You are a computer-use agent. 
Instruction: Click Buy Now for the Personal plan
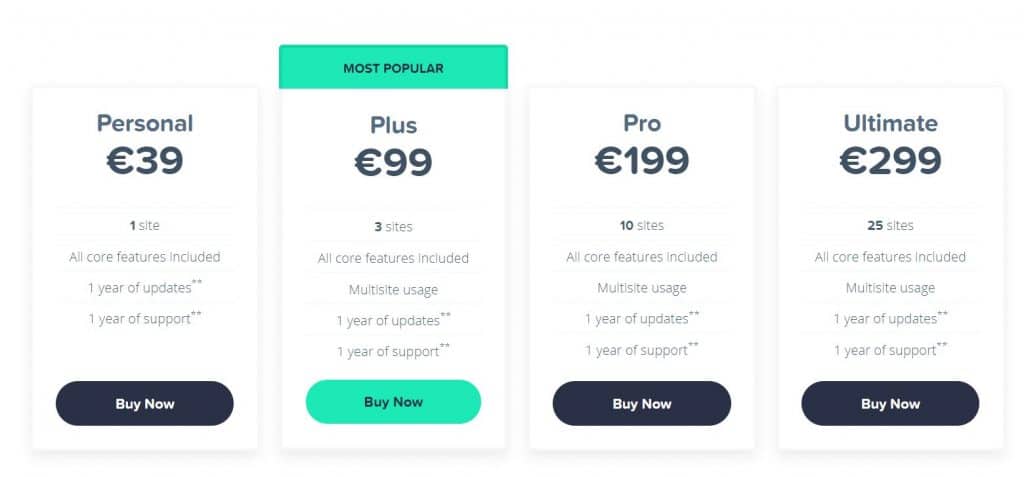(x=144, y=404)
